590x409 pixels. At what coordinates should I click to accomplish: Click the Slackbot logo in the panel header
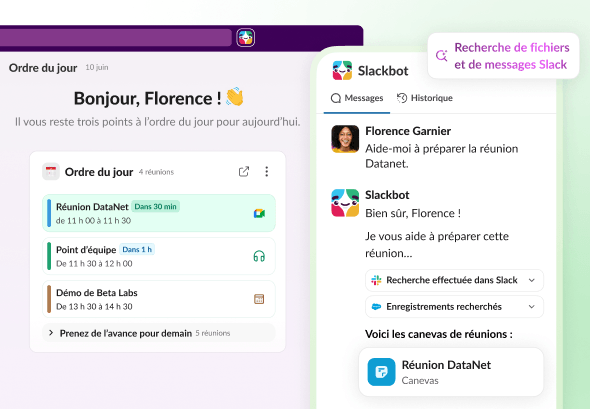(342, 70)
